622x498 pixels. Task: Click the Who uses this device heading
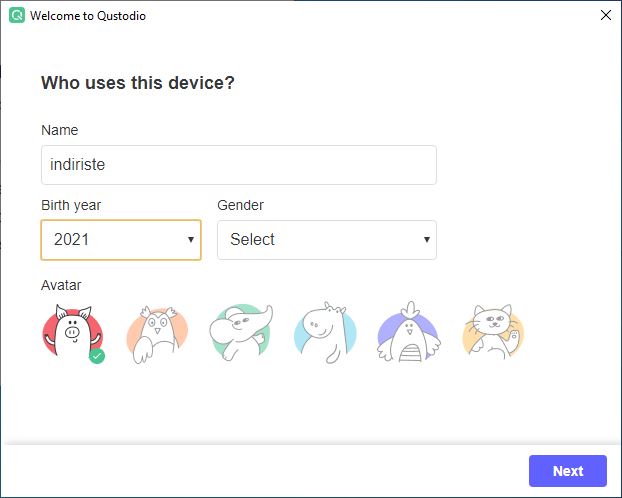click(138, 83)
